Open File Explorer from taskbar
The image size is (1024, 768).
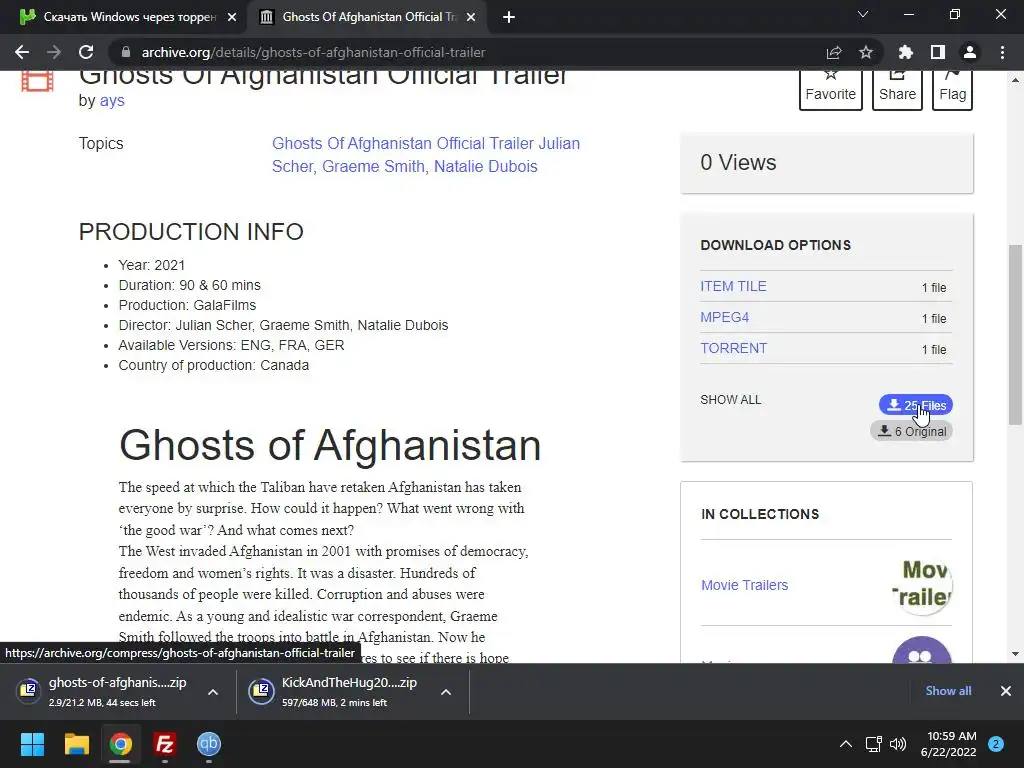click(76, 744)
